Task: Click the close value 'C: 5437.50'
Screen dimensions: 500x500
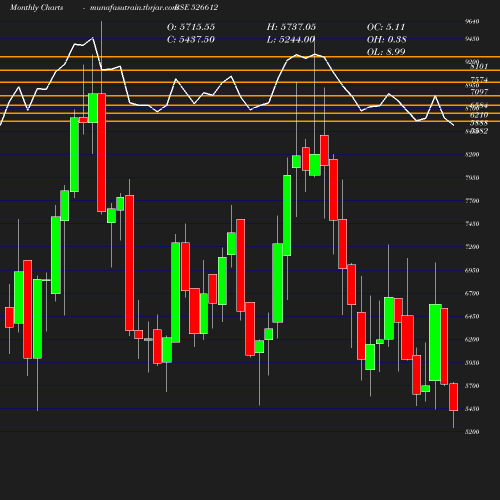Action: [x=191, y=39]
